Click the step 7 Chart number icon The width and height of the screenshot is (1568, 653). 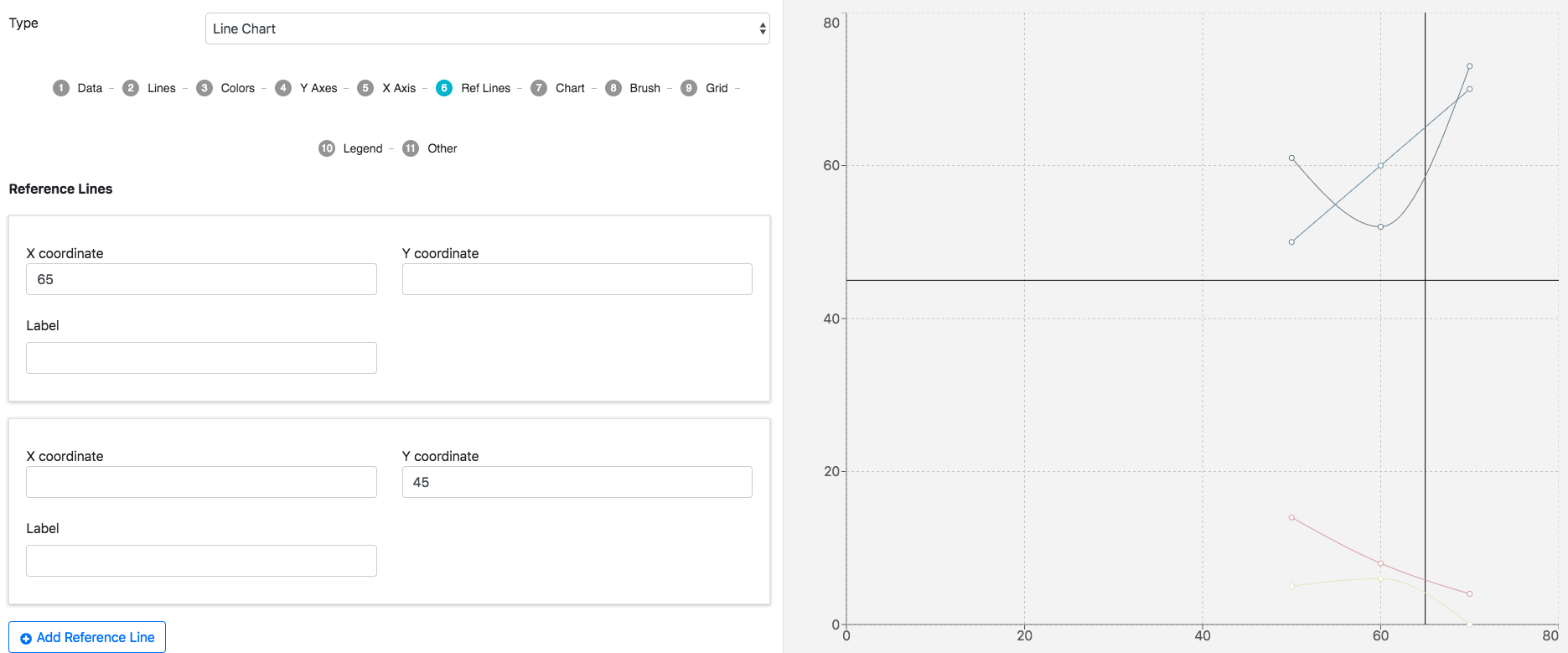(x=539, y=88)
